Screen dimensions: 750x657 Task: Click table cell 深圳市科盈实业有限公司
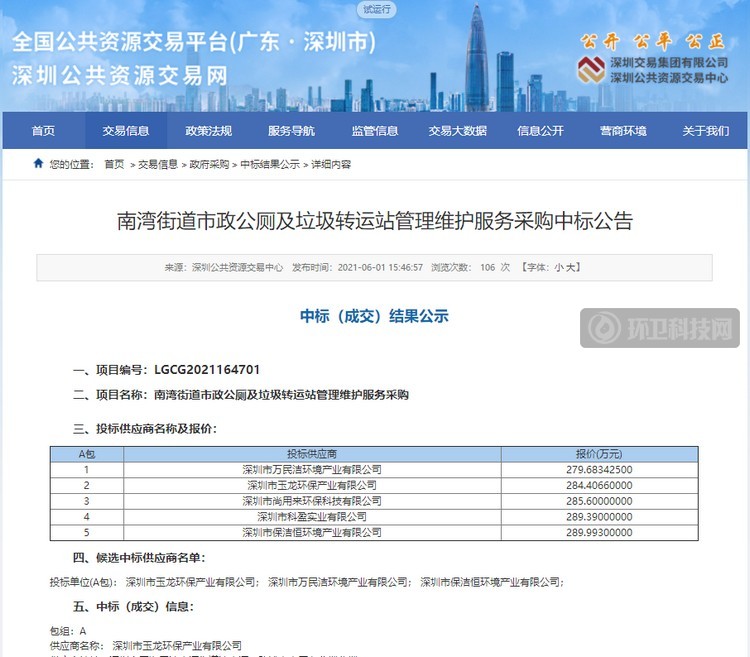[x=312, y=517]
